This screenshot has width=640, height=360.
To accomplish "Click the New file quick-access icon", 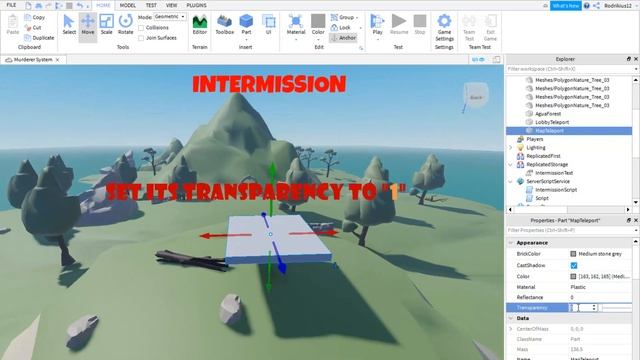I will click(28, 5).
